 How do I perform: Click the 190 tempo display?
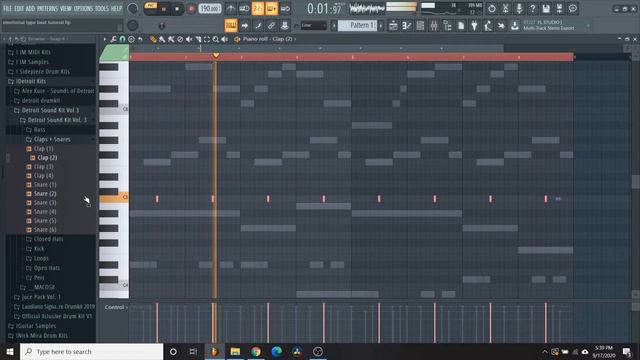(x=210, y=9)
